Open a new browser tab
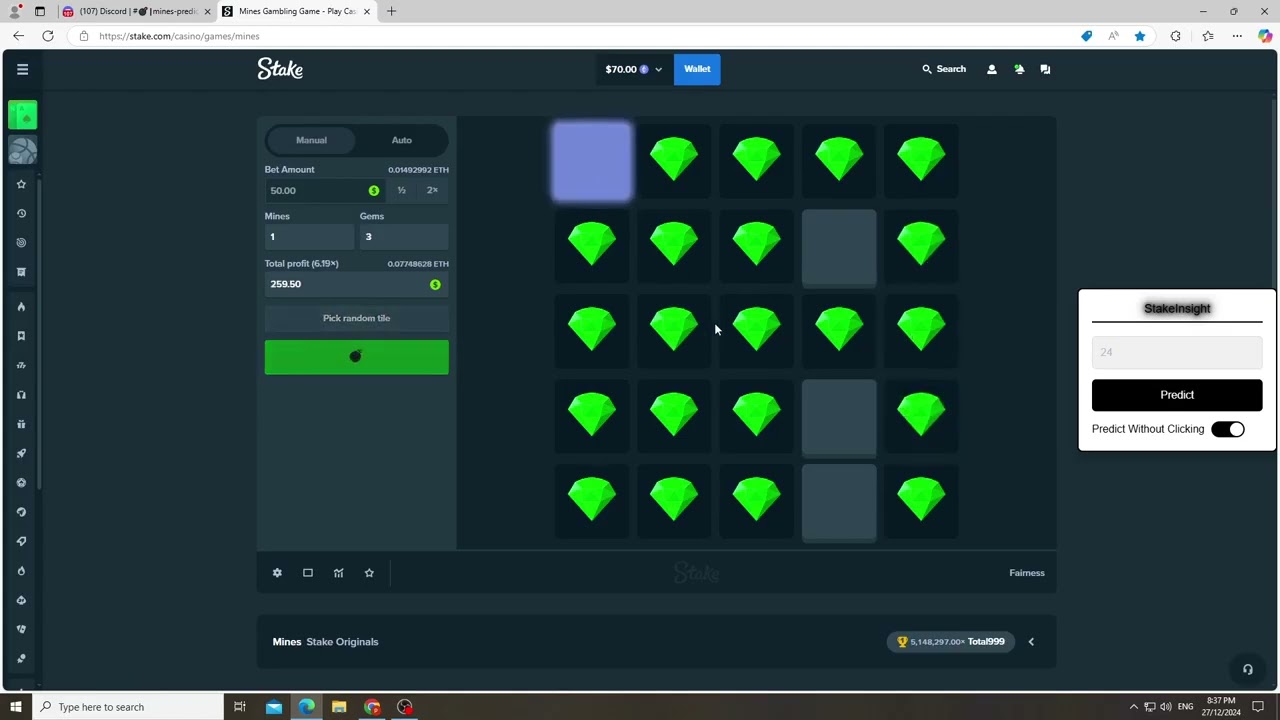Viewport: 1280px width, 720px height. 391,11
